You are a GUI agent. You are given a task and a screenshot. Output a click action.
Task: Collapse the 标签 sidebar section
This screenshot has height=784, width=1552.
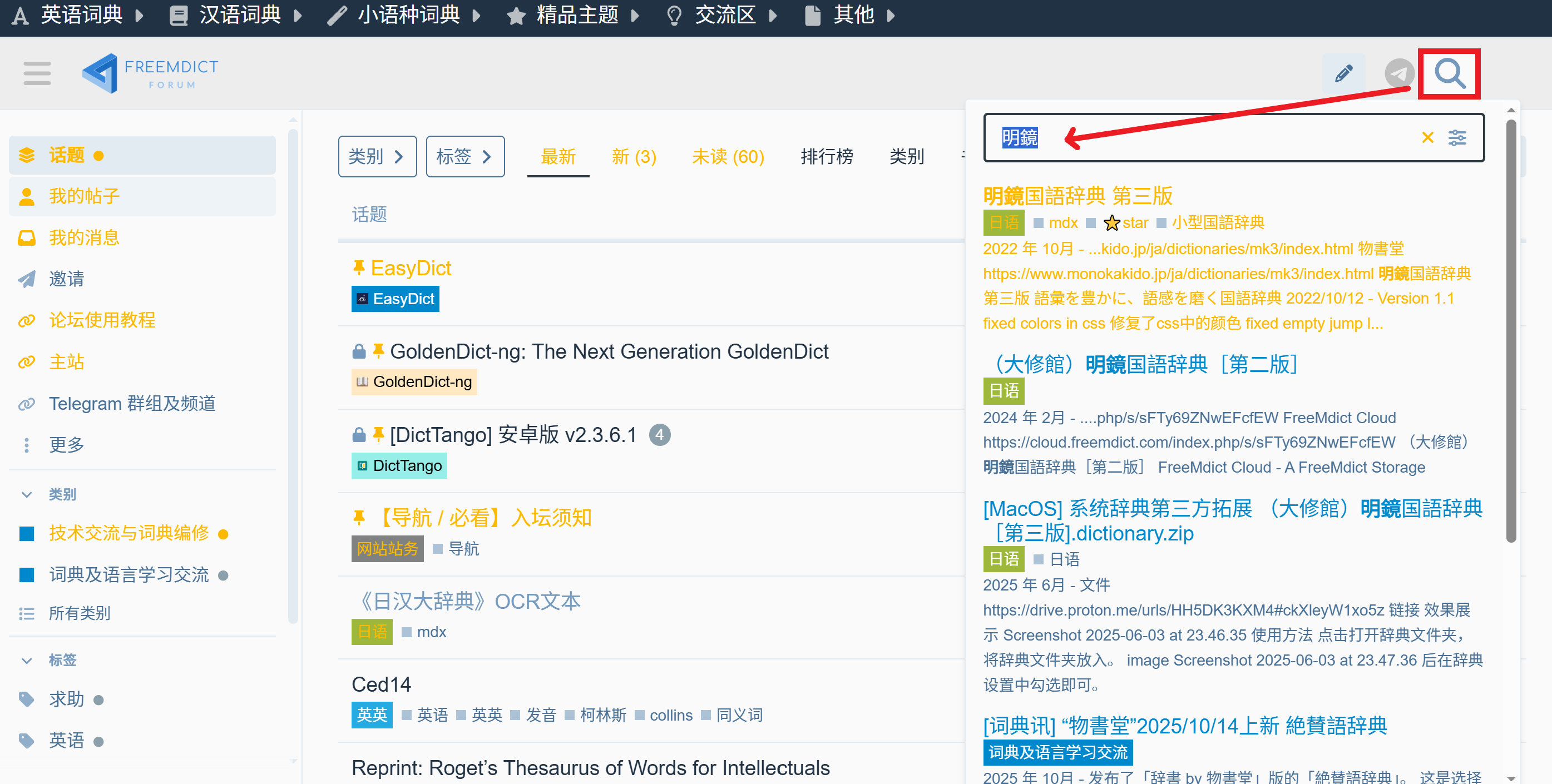pyautogui.click(x=27, y=660)
